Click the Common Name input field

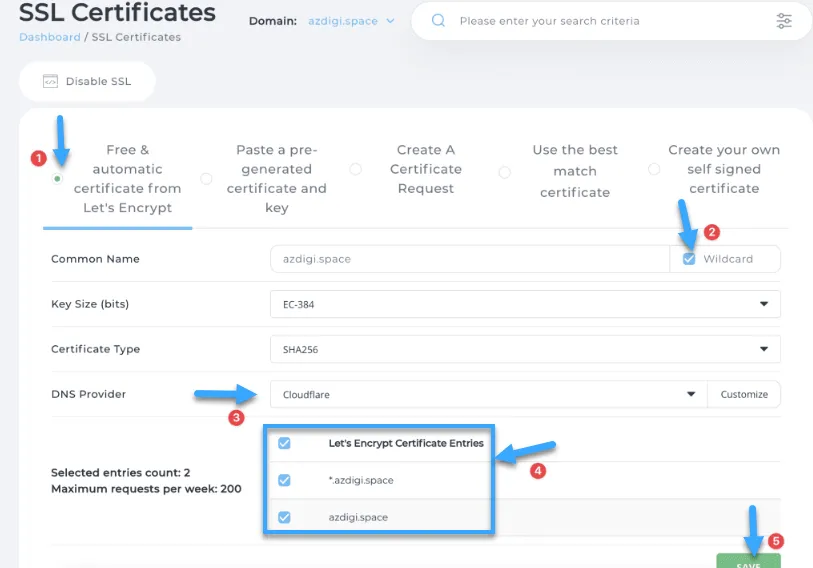(469, 259)
